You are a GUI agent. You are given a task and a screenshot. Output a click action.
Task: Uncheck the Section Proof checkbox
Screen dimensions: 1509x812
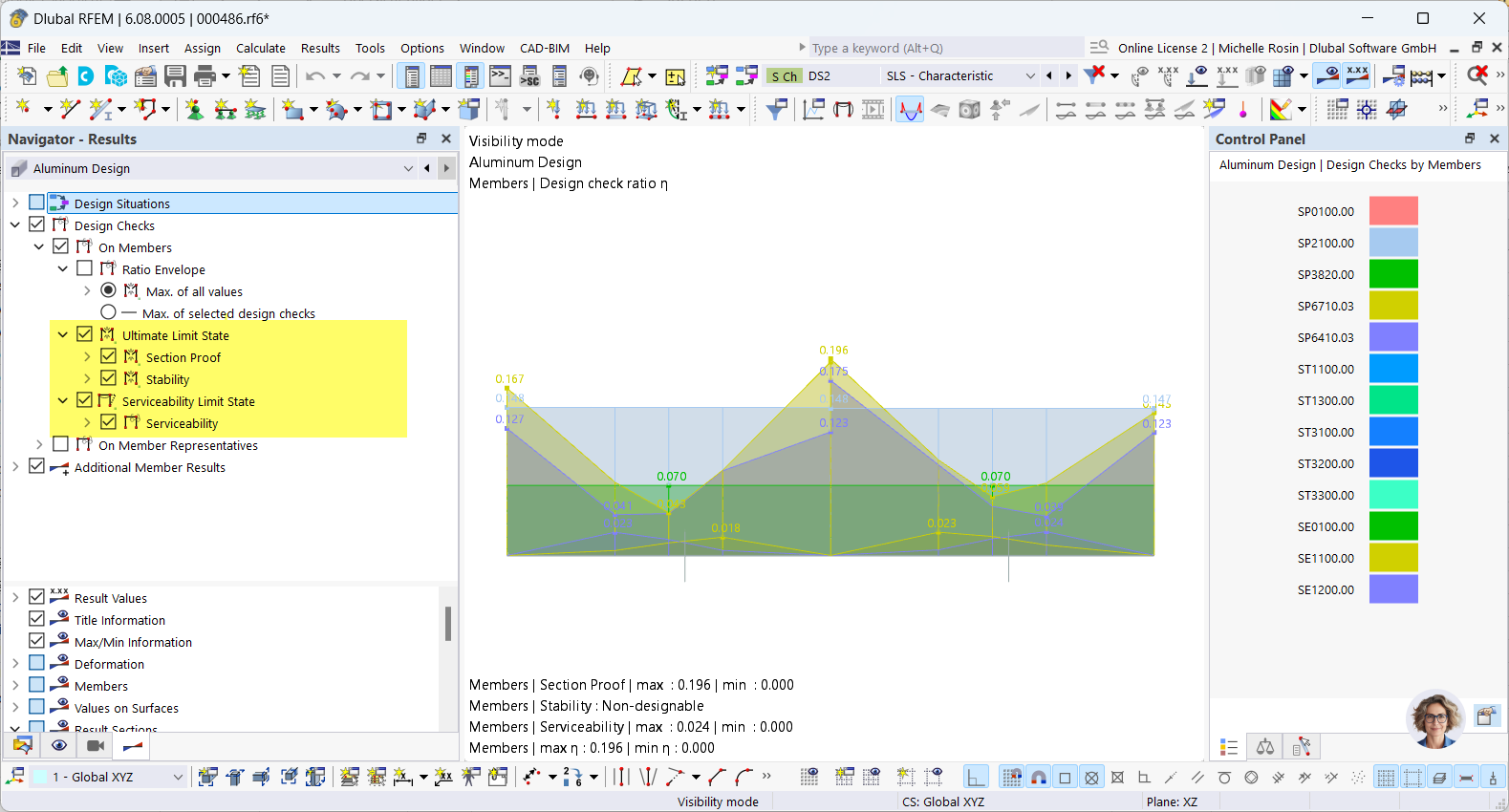(108, 356)
